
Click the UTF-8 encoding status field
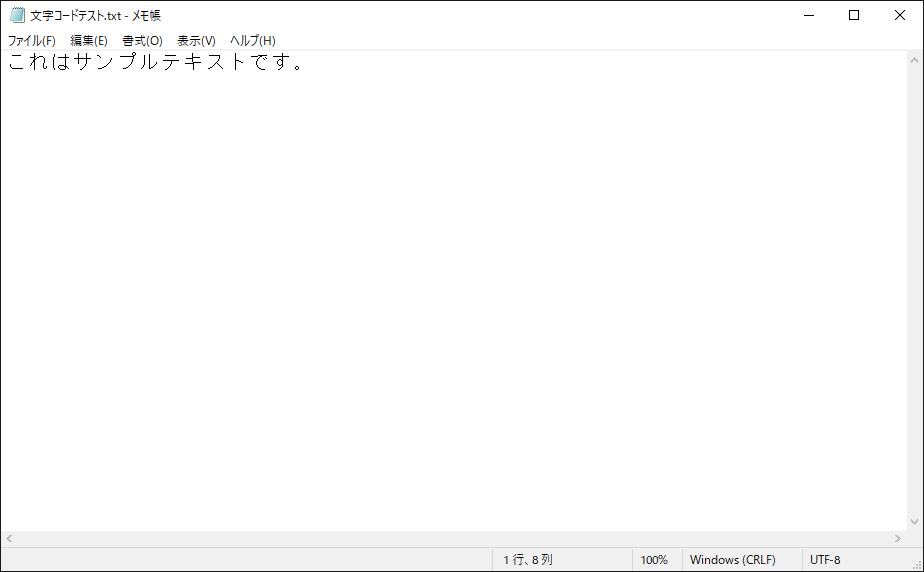tap(825, 560)
